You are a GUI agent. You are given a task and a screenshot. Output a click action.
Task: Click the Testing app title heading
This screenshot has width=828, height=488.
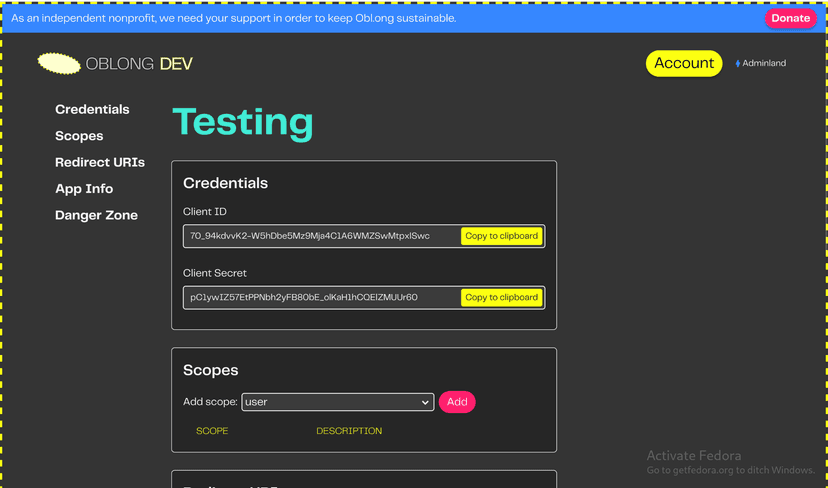243,122
